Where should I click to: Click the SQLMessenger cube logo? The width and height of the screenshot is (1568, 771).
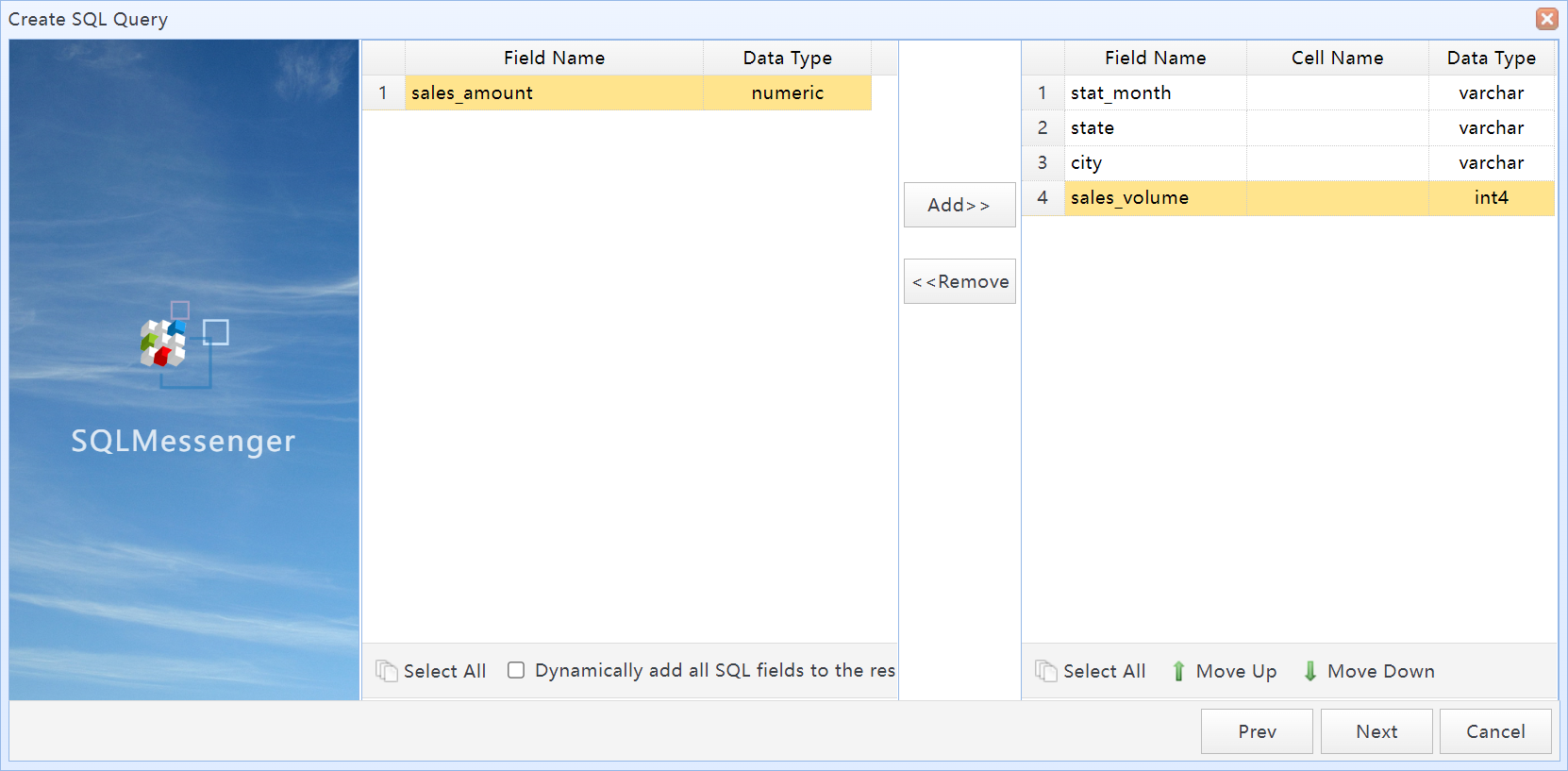pyautogui.click(x=164, y=344)
